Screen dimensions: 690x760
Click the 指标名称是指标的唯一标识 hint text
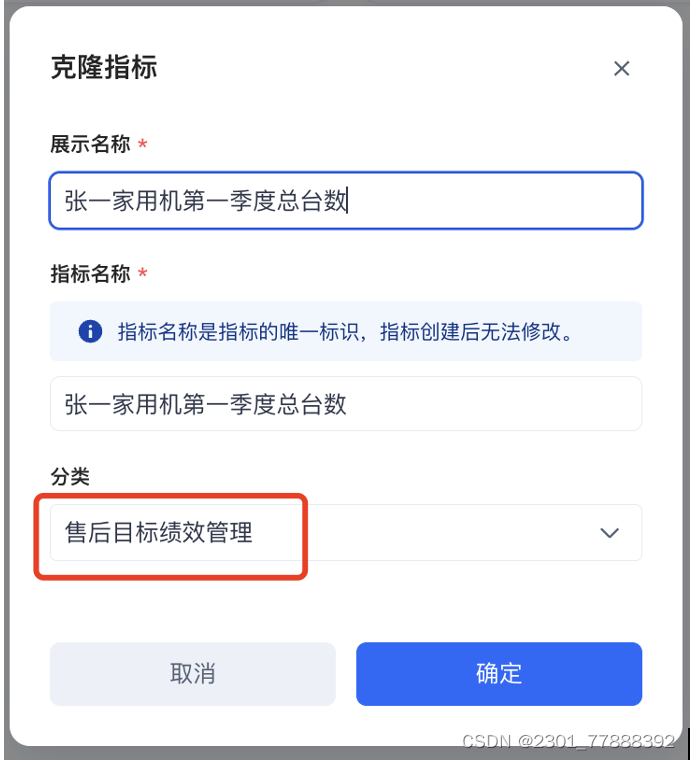point(345,332)
